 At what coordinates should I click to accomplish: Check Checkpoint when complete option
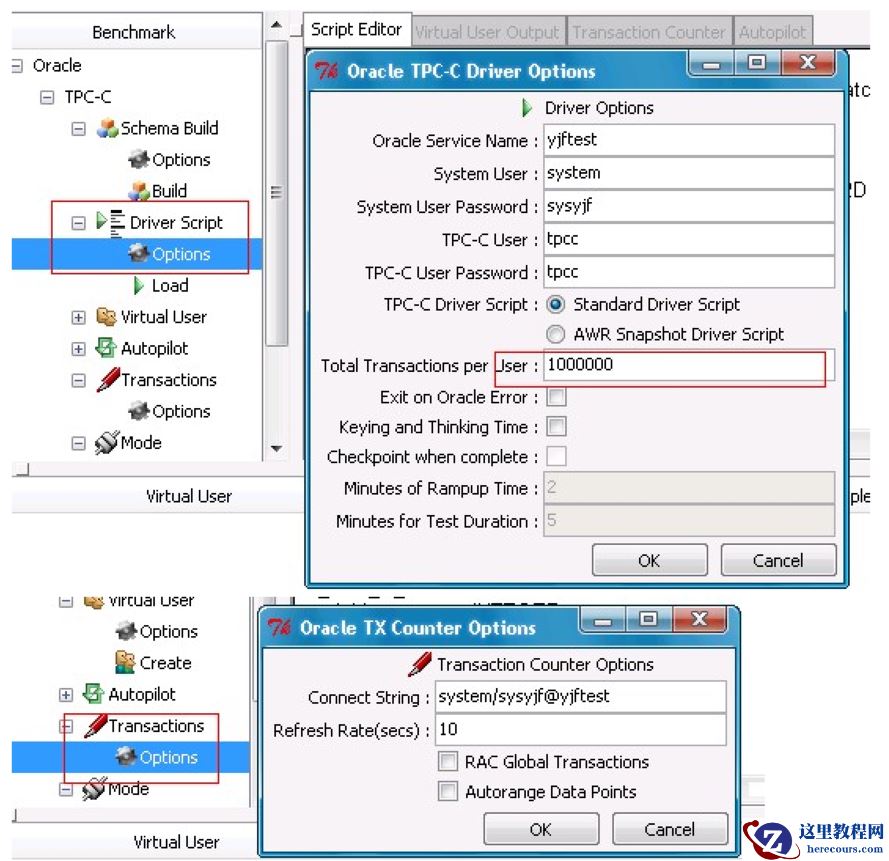click(556, 456)
